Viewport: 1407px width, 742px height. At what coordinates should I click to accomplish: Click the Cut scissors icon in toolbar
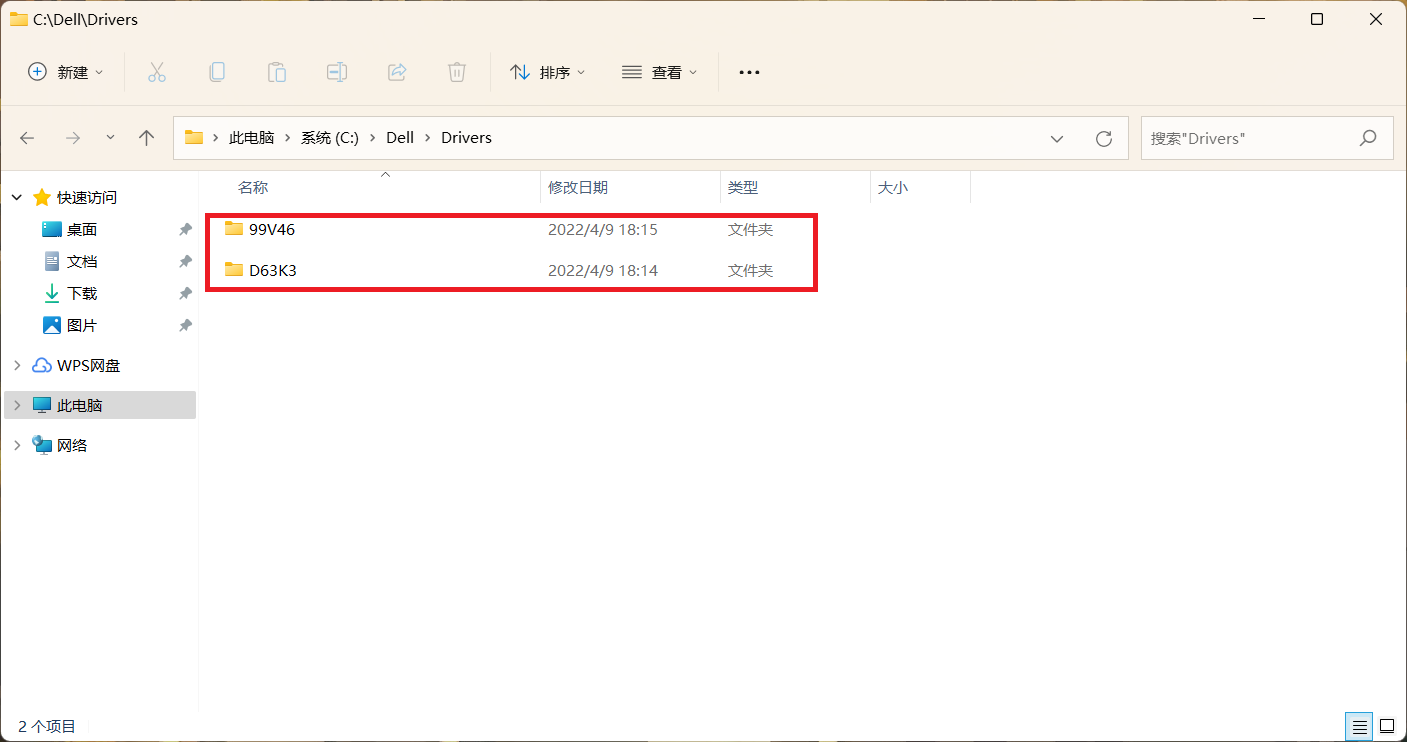157,72
